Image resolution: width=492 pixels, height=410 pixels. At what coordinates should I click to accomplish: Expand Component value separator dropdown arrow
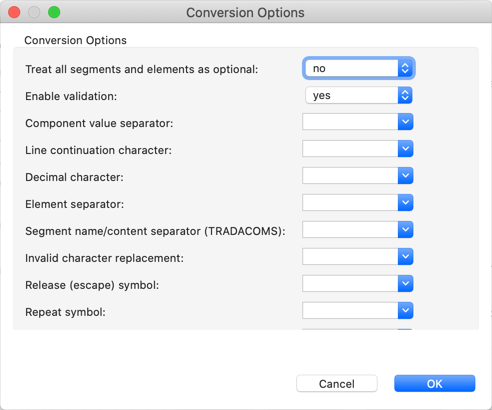(405, 122)
